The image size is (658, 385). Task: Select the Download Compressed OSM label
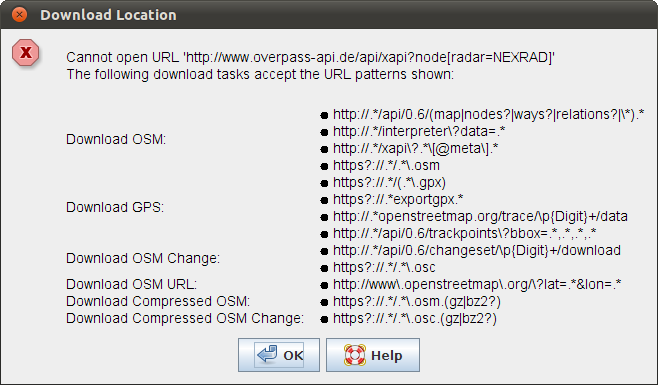pos(158,301)
